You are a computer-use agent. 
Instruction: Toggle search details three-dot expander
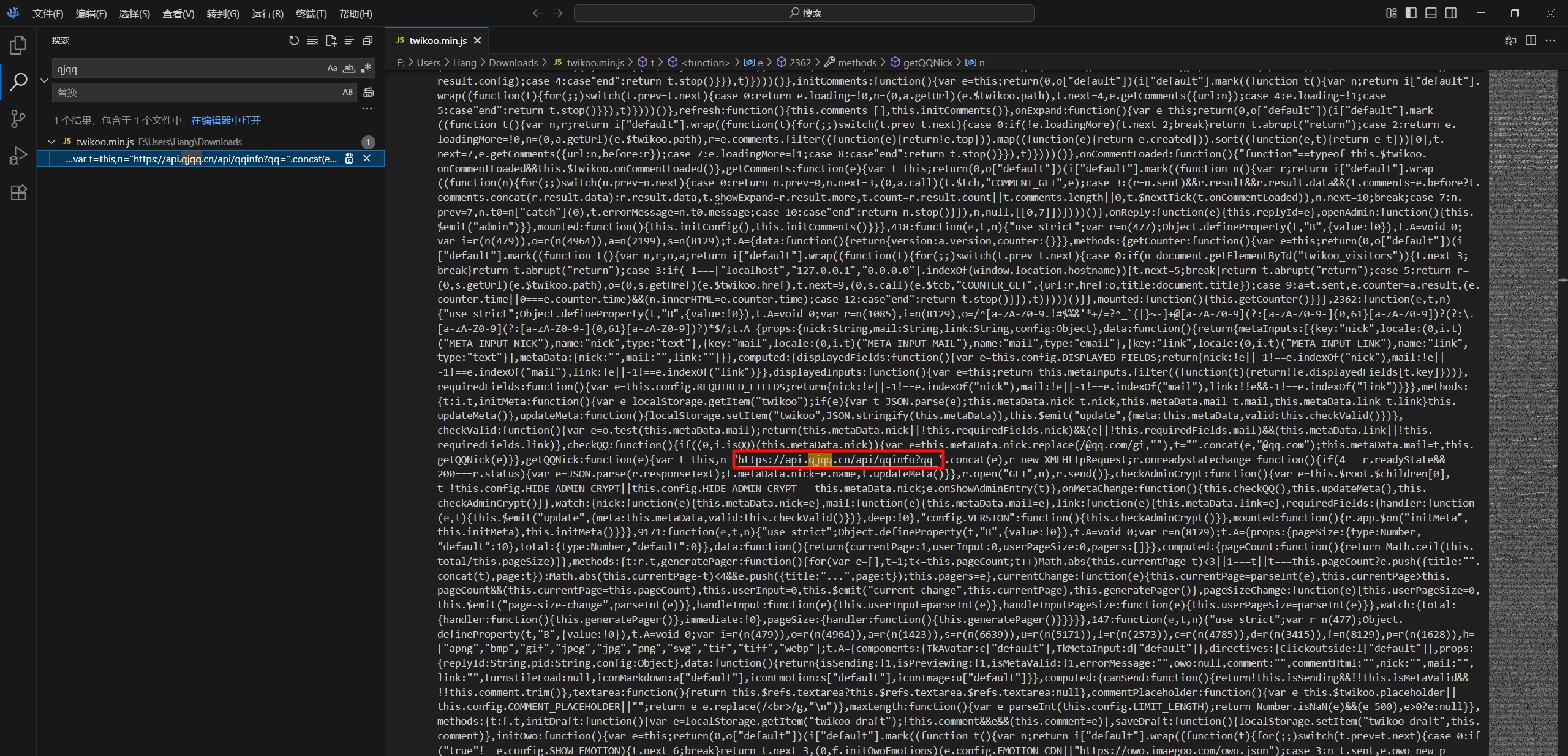coord(367,108)
